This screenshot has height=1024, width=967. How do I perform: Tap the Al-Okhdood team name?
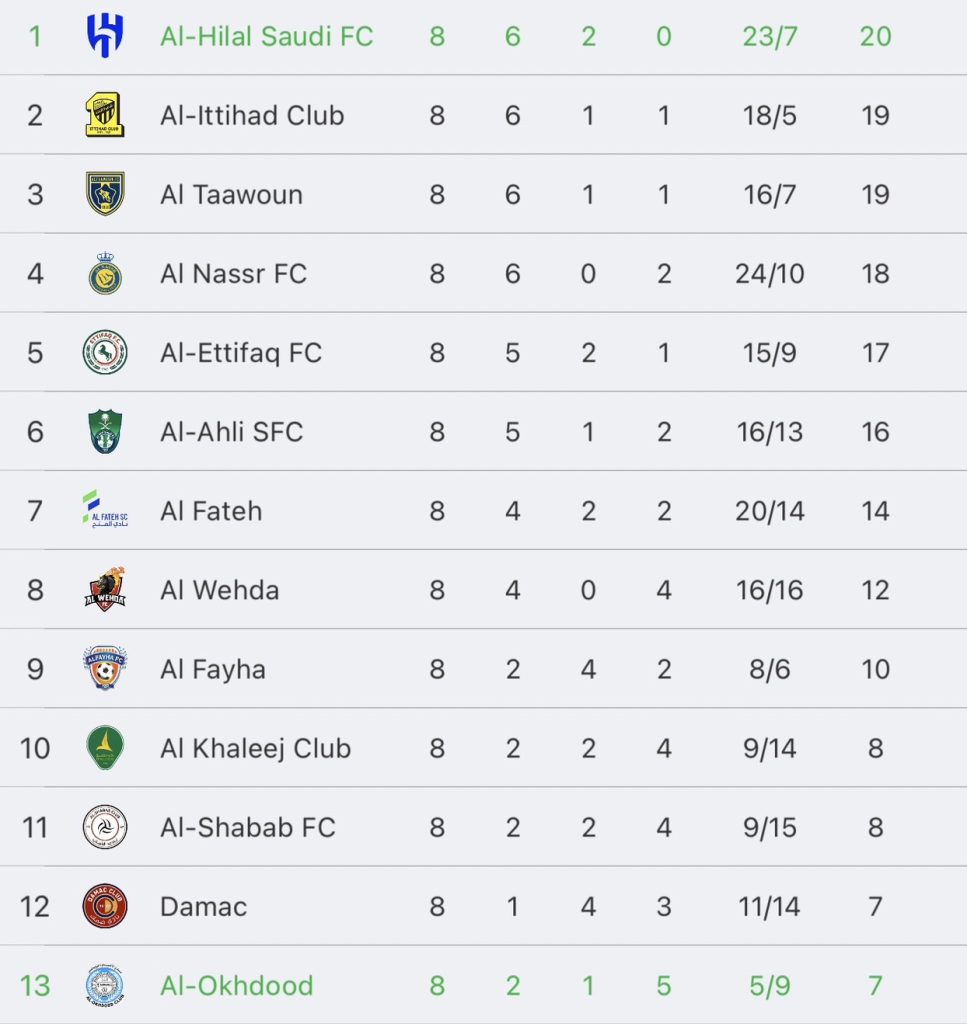(236, 985)
